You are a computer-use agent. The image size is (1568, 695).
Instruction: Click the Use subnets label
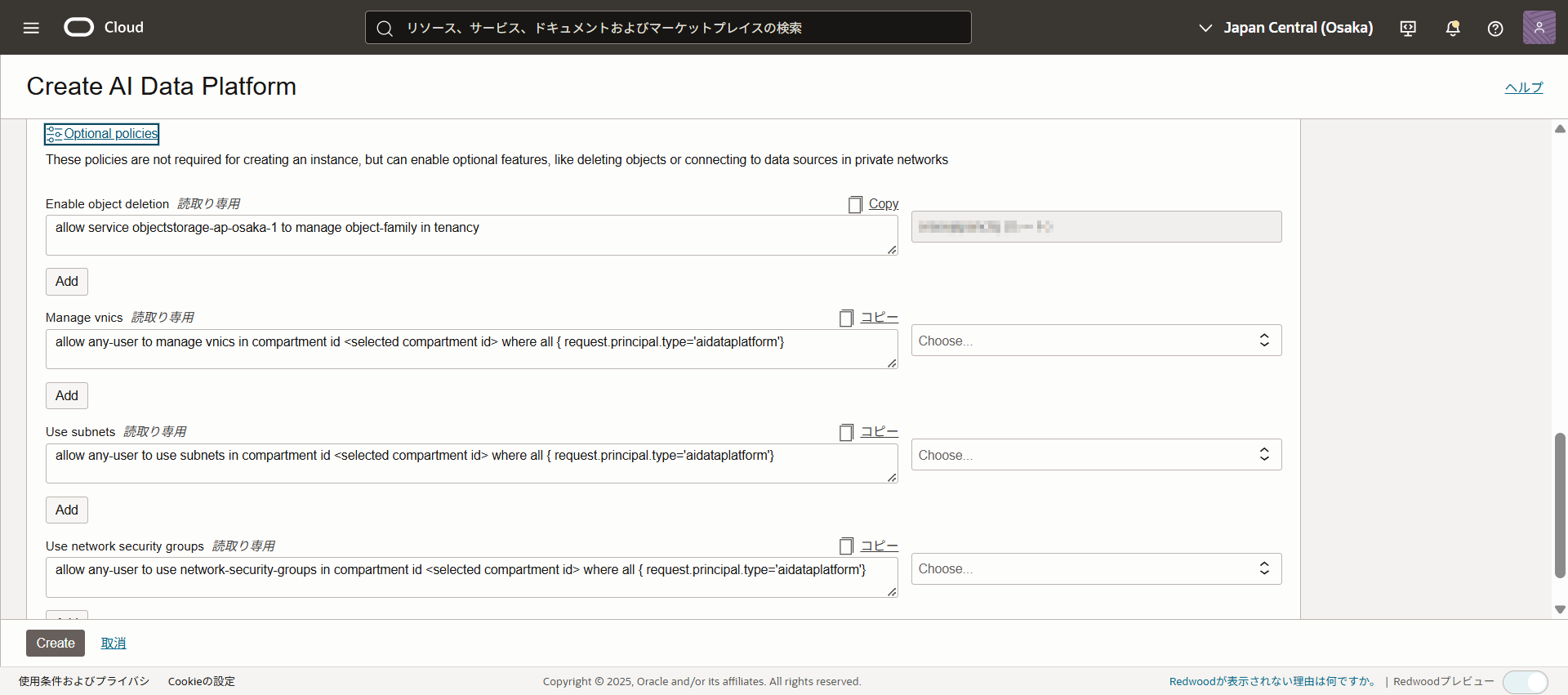point(80,432)
